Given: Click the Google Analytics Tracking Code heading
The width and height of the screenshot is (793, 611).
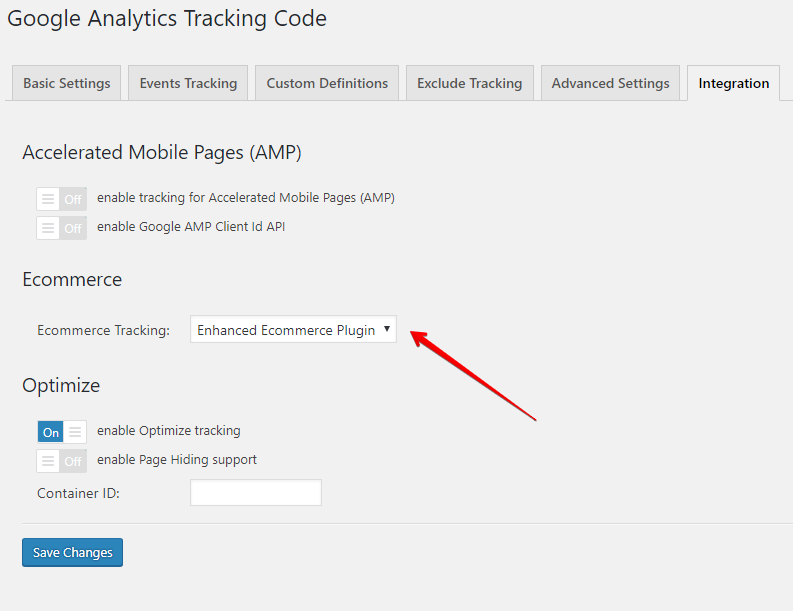Looking at the screenshot, I should (x=167, y=19).
